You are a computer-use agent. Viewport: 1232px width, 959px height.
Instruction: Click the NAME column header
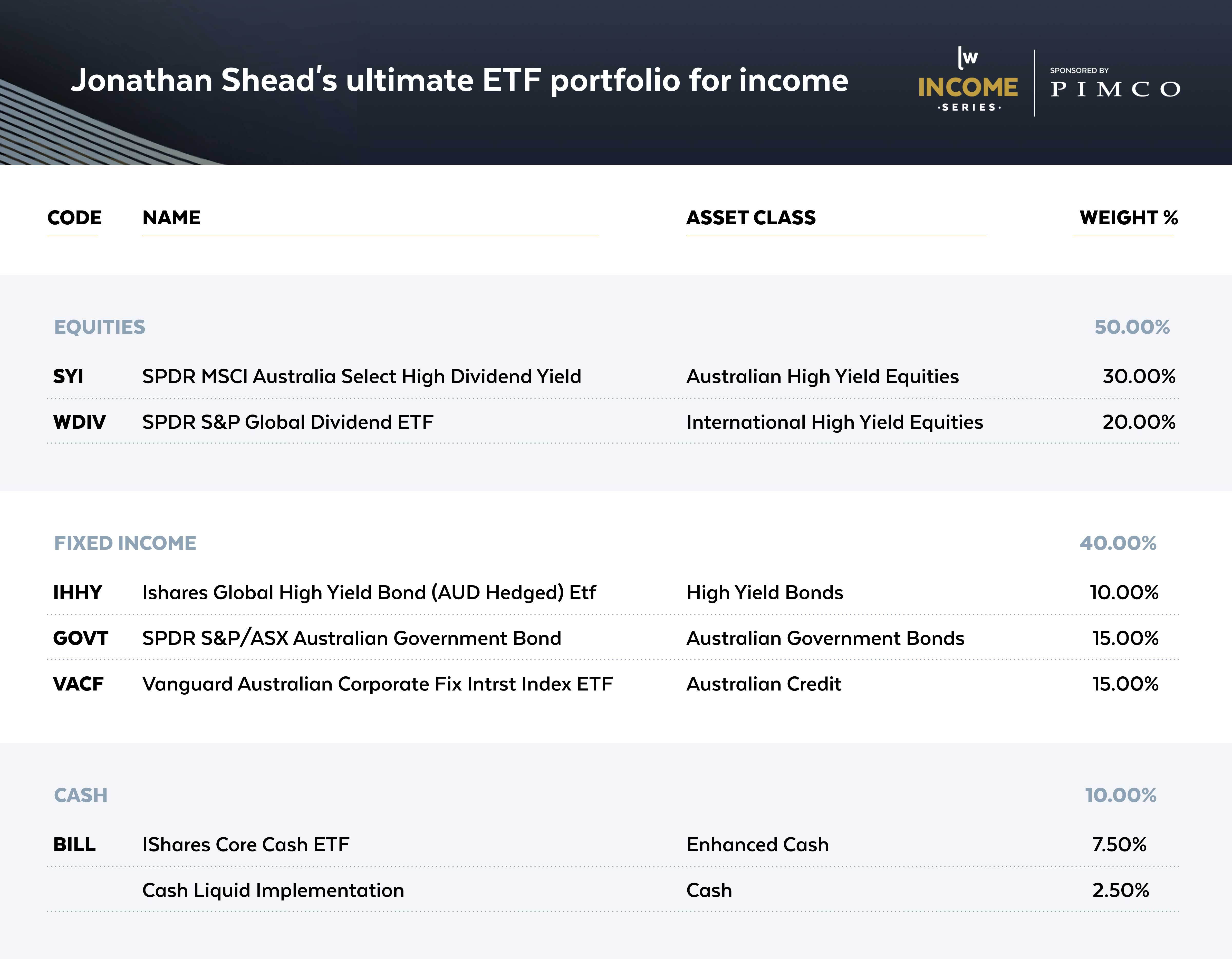171,218
